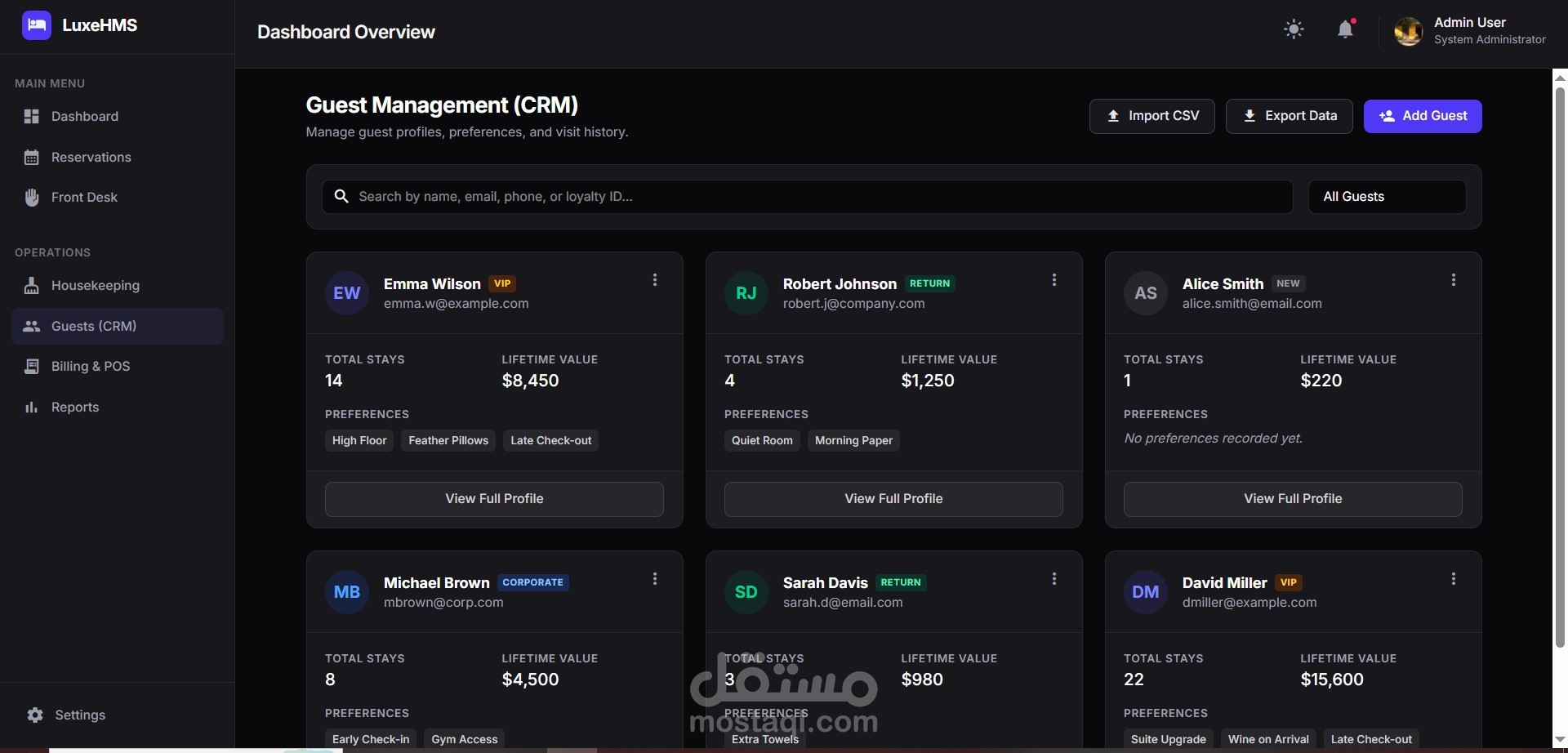This screenshot has width=1568, height=753.
Task: Click the $15,600 lifetime value
Action: tap(1332, 679)
